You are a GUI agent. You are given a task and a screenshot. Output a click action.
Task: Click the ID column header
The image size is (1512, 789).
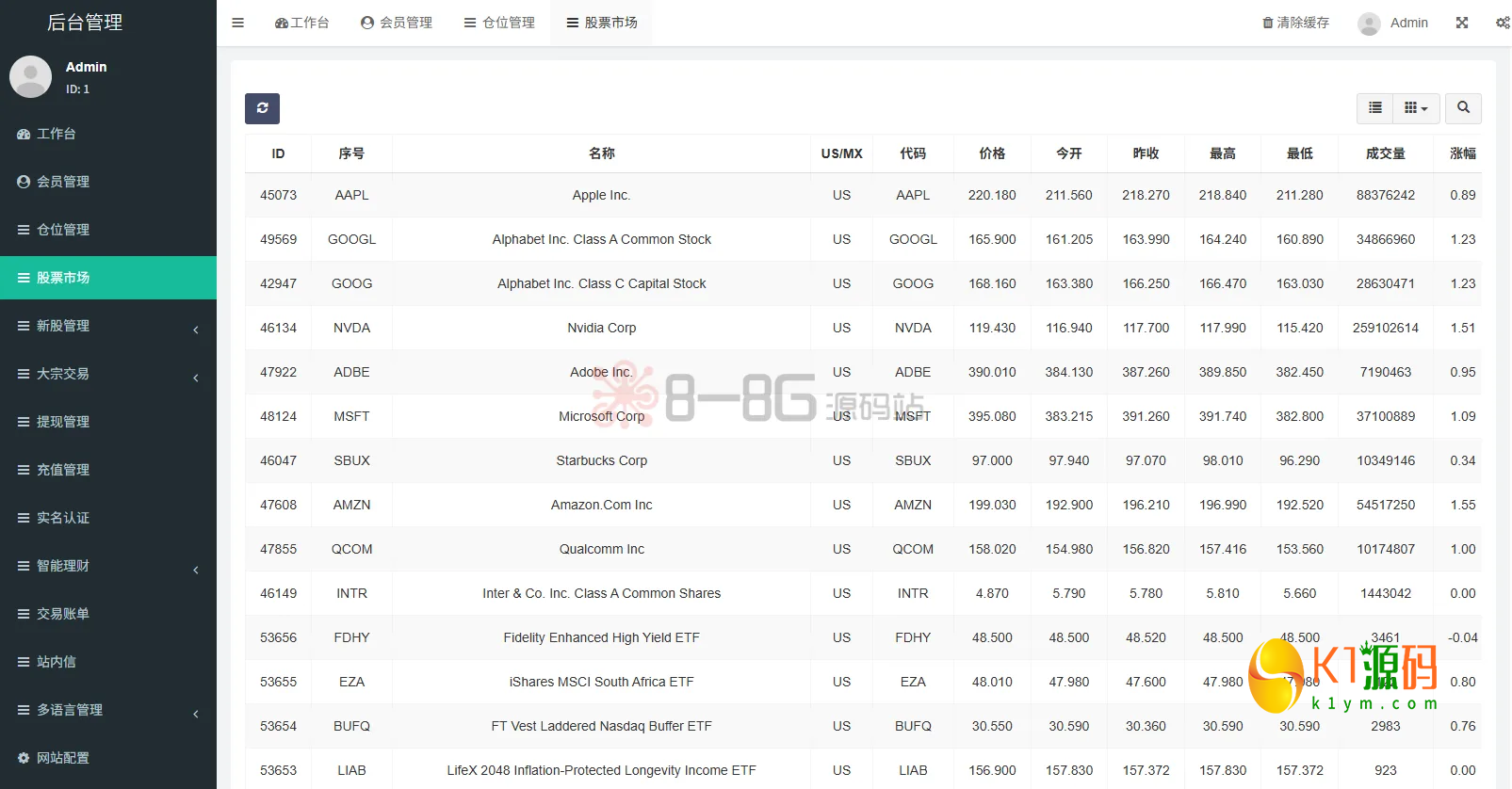coord(278,153)
